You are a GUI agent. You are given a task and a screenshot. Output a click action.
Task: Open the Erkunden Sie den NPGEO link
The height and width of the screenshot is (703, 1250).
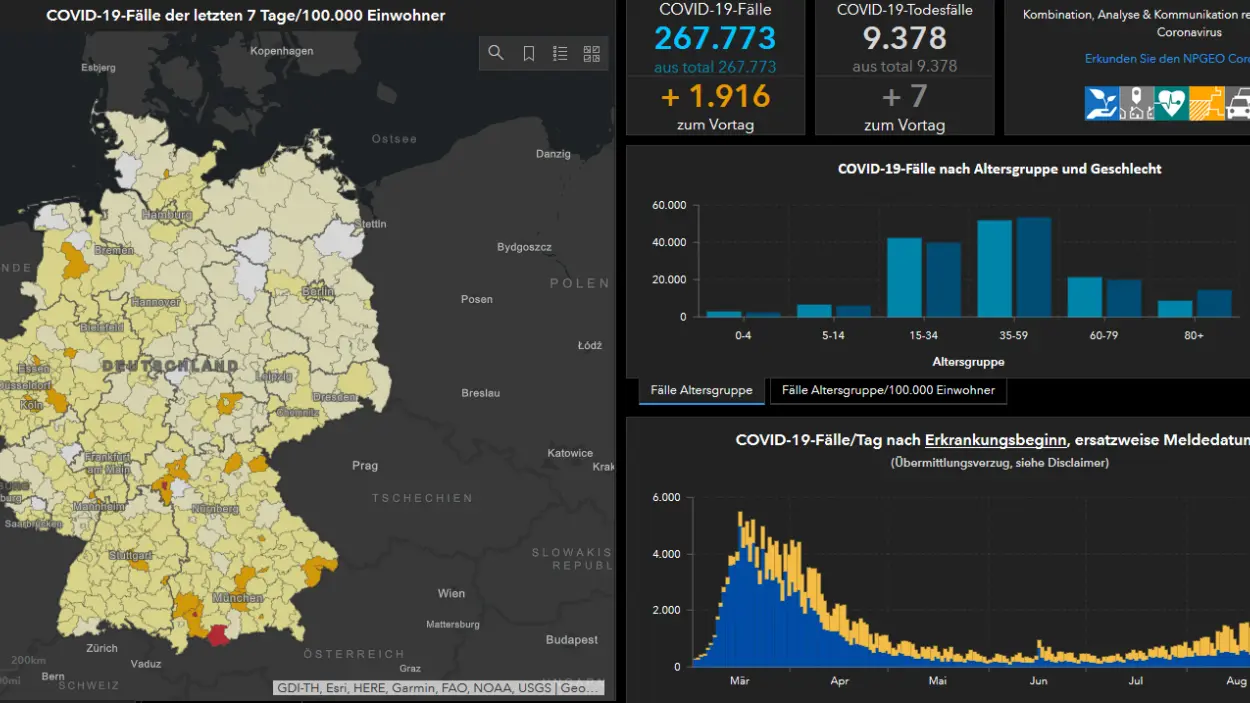[x=1166, y=59]
